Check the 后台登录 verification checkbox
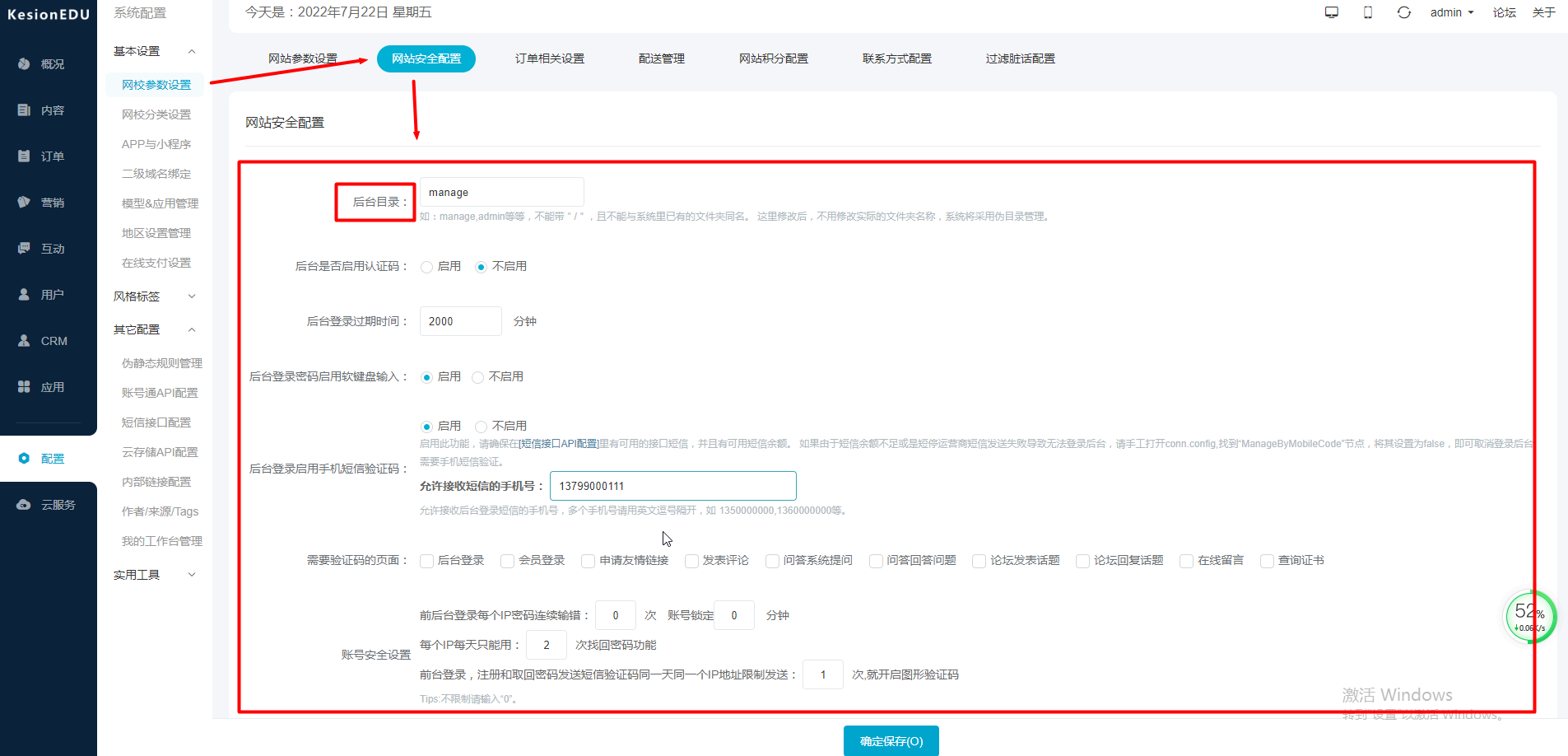Screen dimensions: 1568x756 coord(426,561)
